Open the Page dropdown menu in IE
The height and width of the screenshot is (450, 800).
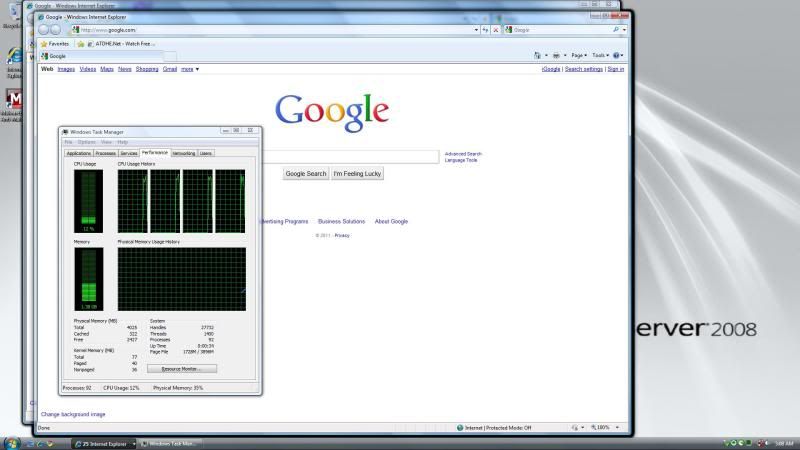[x=579, y=55]
